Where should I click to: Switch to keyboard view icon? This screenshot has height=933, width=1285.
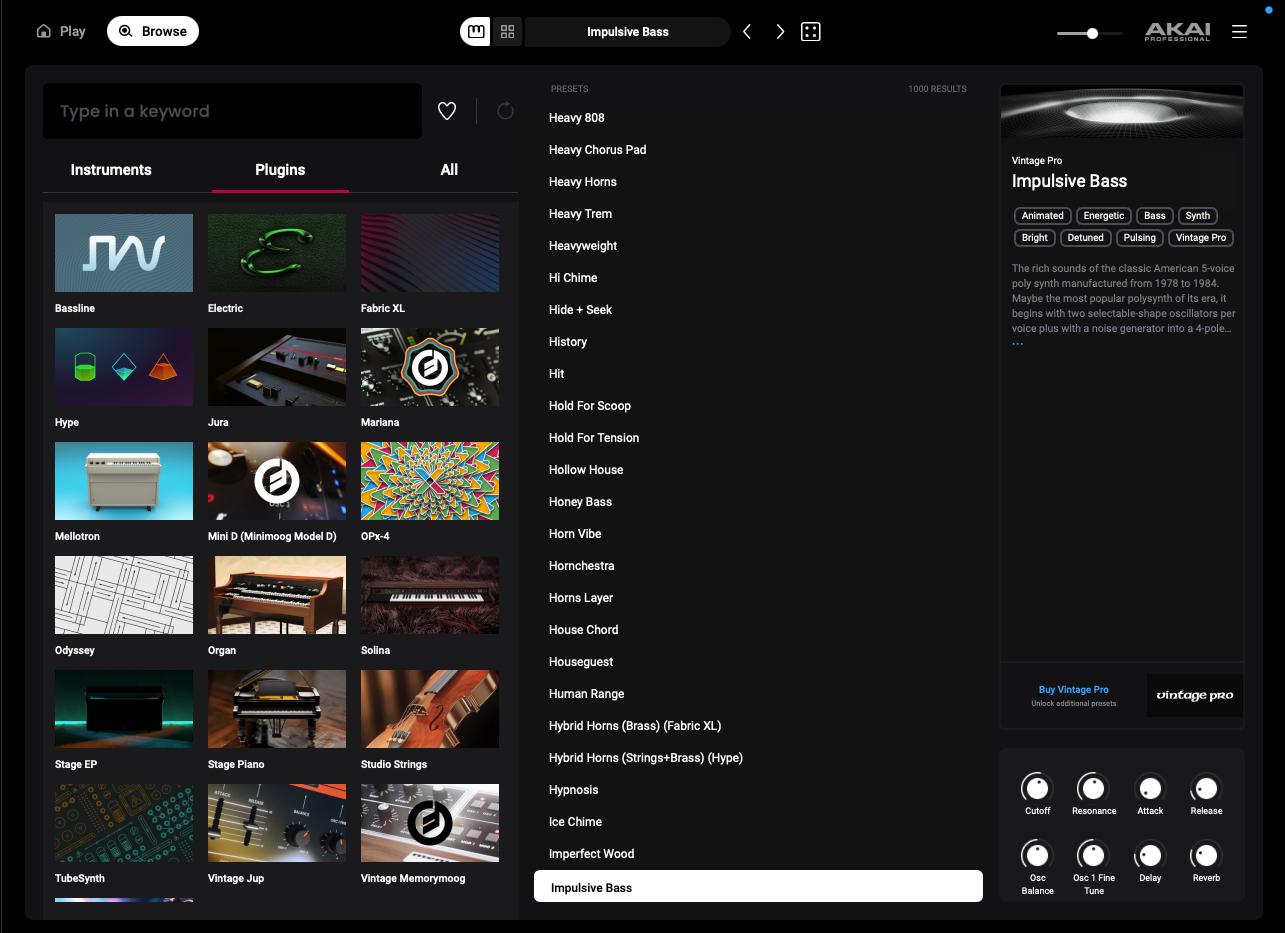click(475, 32)
